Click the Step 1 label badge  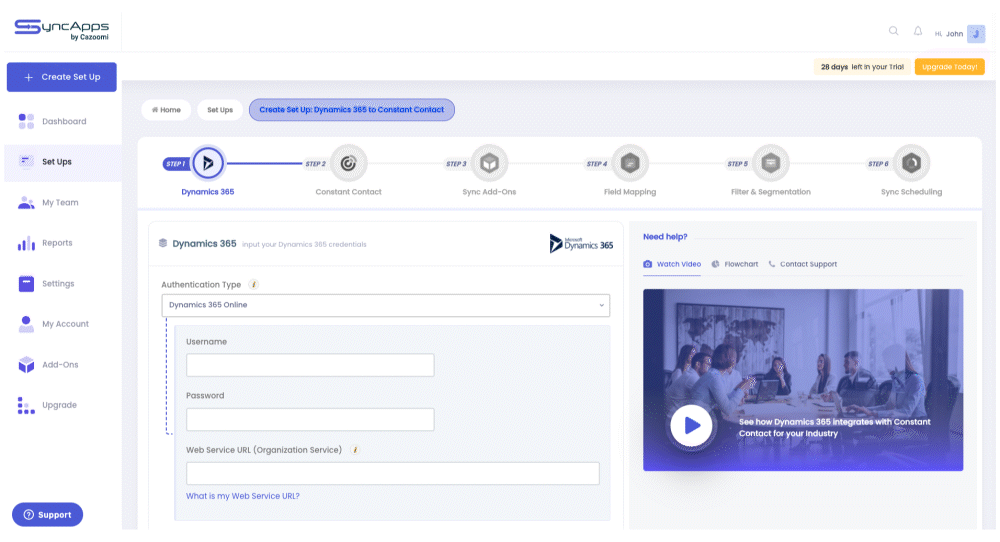176,164
